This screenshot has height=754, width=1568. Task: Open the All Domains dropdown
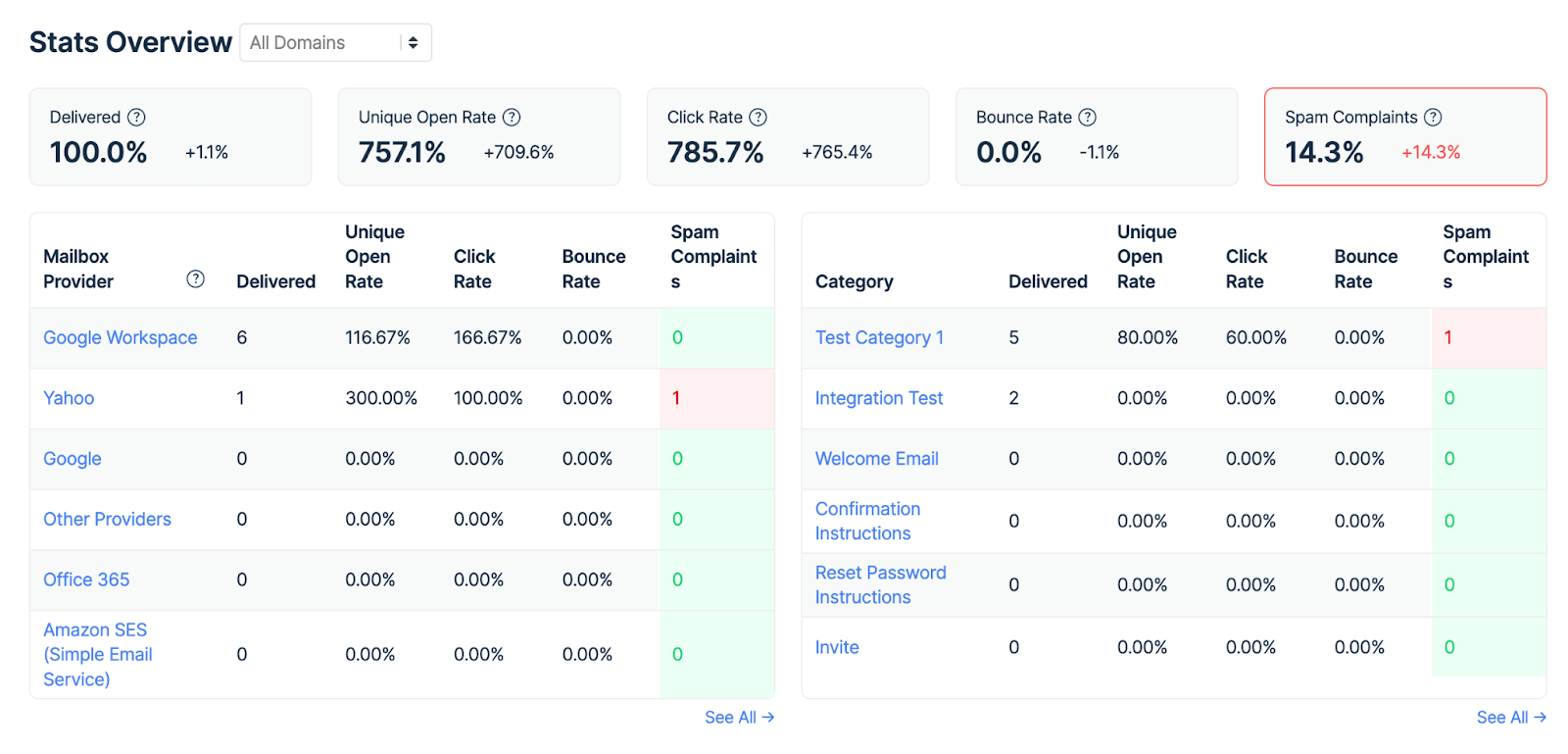pyautogui.click(x=335, y=43)
